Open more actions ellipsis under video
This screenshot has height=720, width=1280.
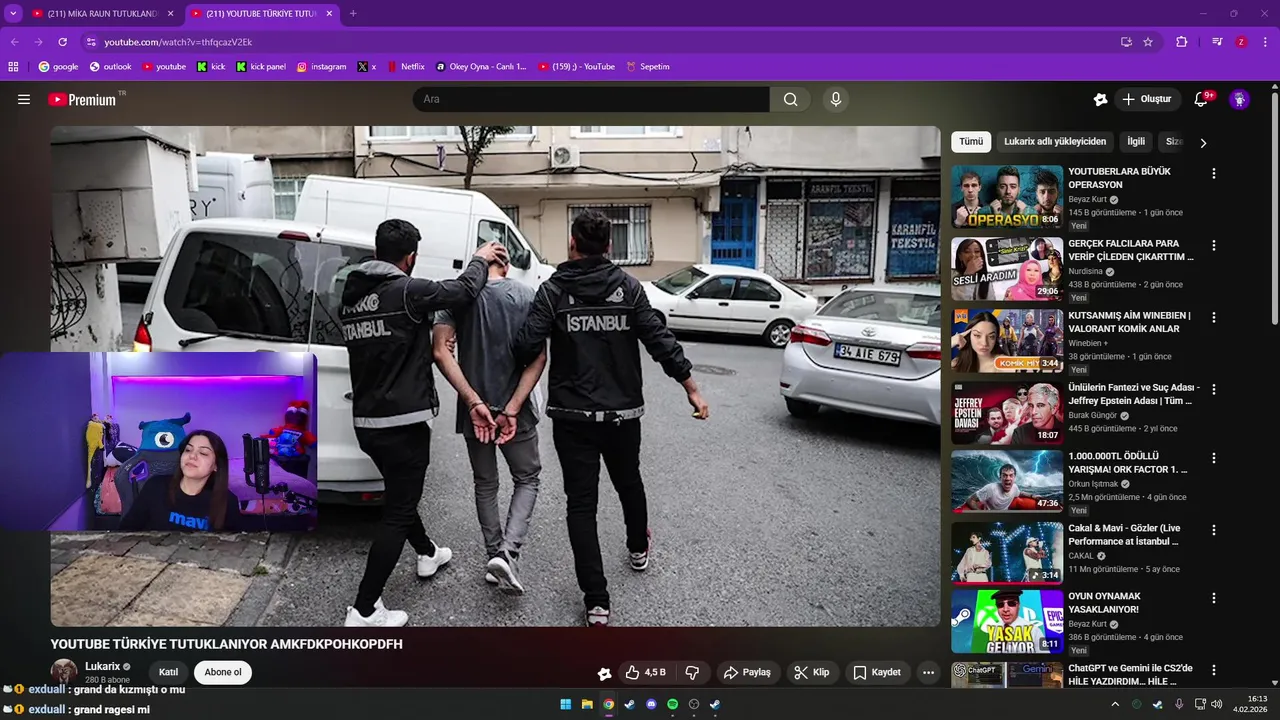[928, 672]
